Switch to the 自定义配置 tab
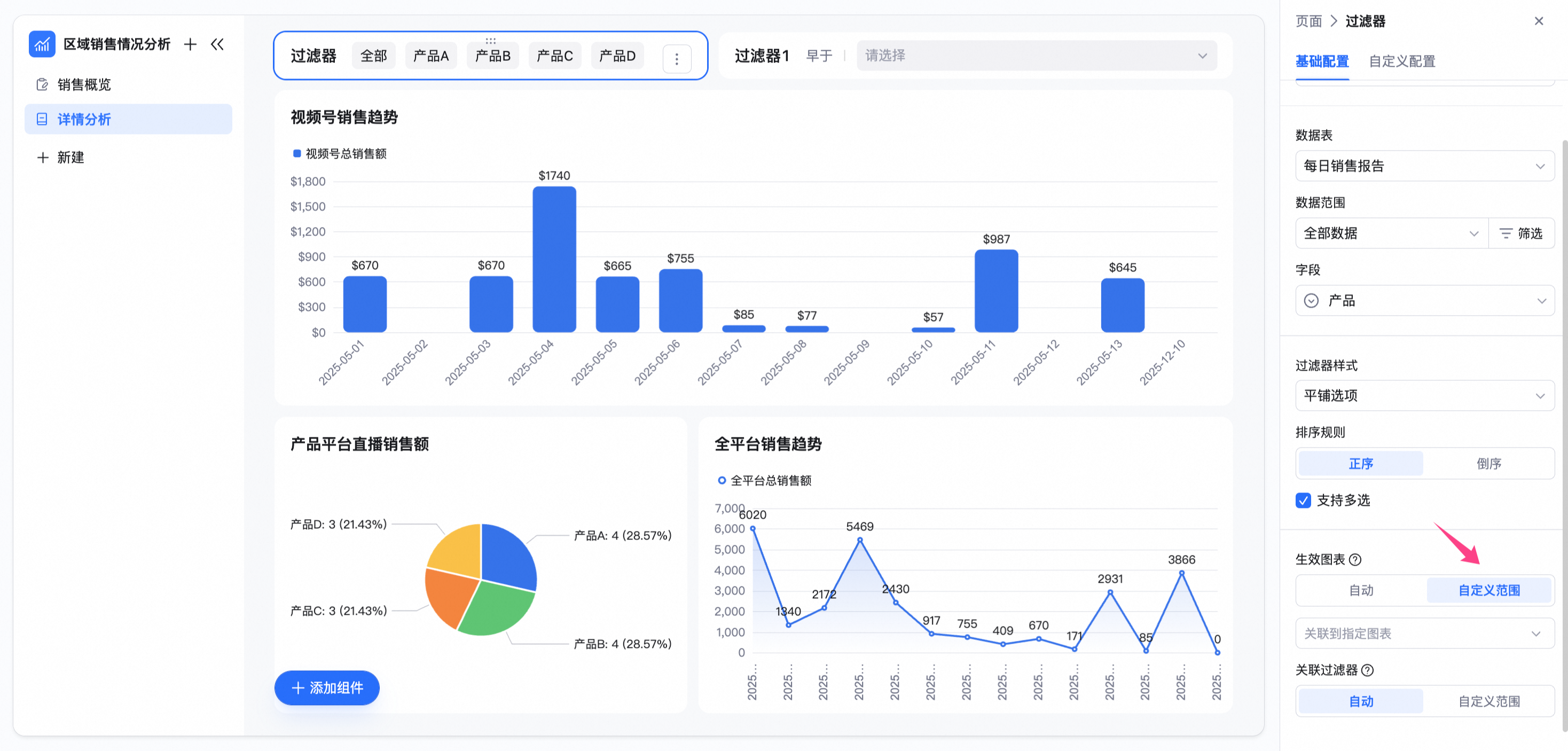The image size is (1568, 751). click(1401, 61)
